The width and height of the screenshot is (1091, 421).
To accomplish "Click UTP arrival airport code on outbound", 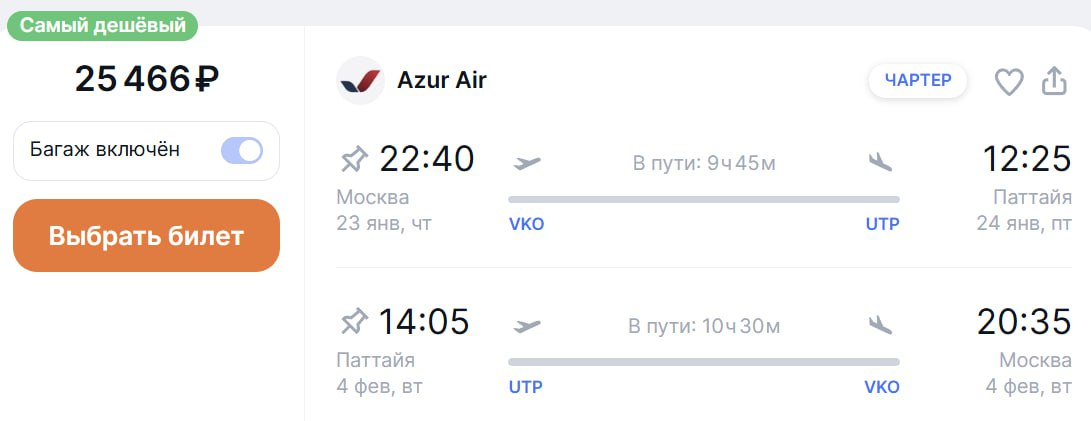I will (x=882, y=224).
